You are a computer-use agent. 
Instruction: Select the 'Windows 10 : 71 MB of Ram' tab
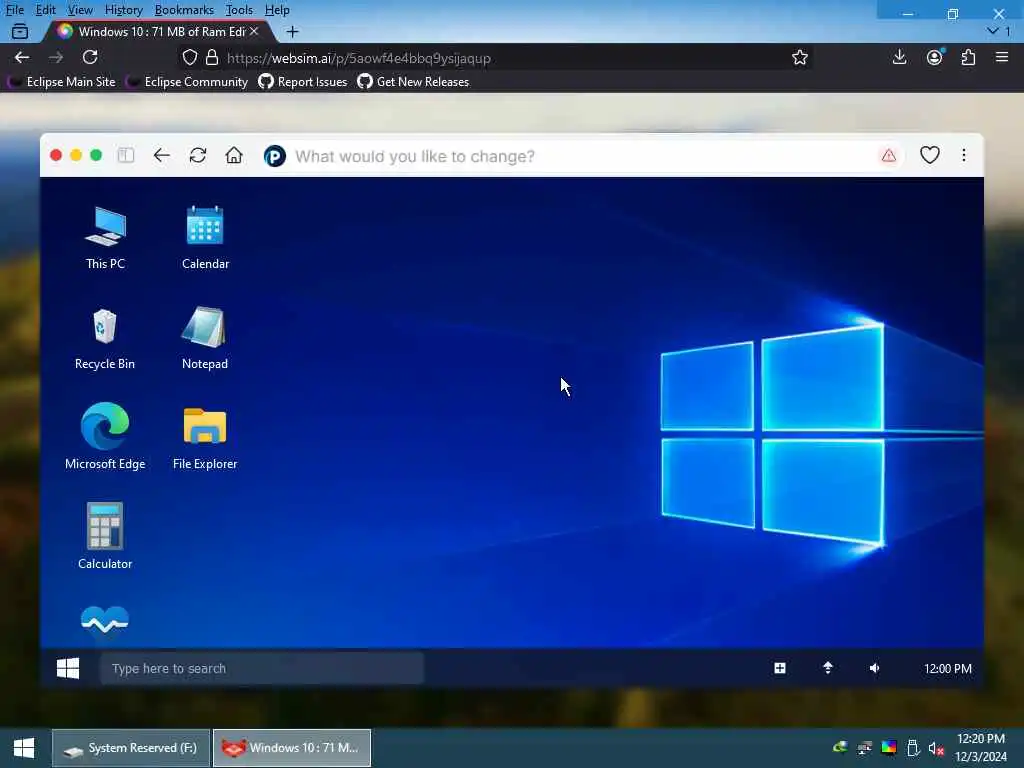coord(157,31)
